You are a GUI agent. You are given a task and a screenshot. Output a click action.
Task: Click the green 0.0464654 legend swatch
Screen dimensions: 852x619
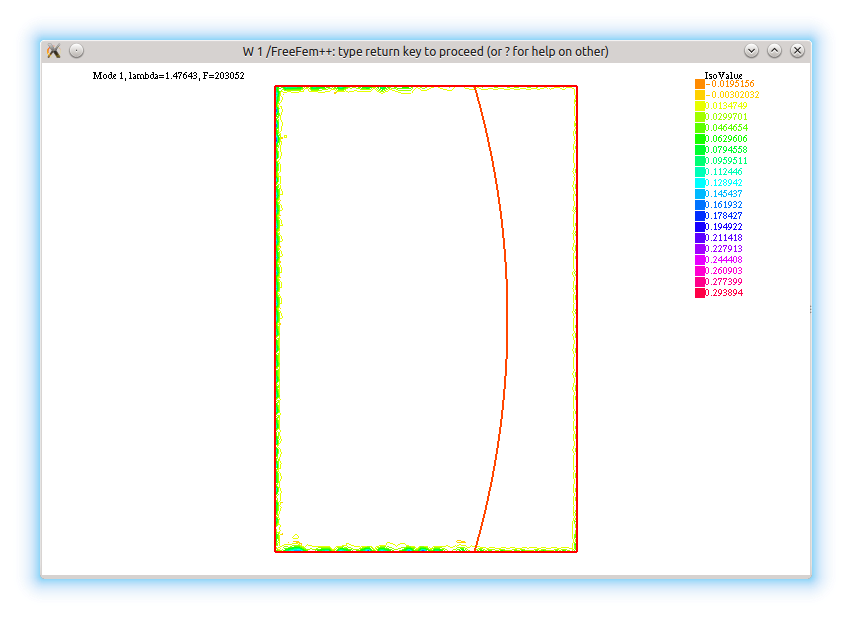(x=700, y=128)
